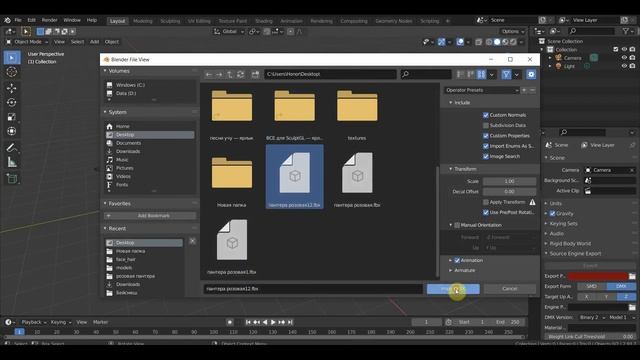The width and height of the screenshot is (640, 360).
Task: Open display settings dropdown arrow
Action: coord(491,74)
